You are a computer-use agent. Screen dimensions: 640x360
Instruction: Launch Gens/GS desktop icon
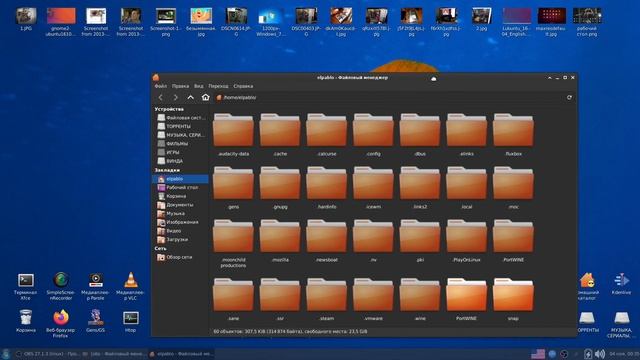tap(96, 321)
